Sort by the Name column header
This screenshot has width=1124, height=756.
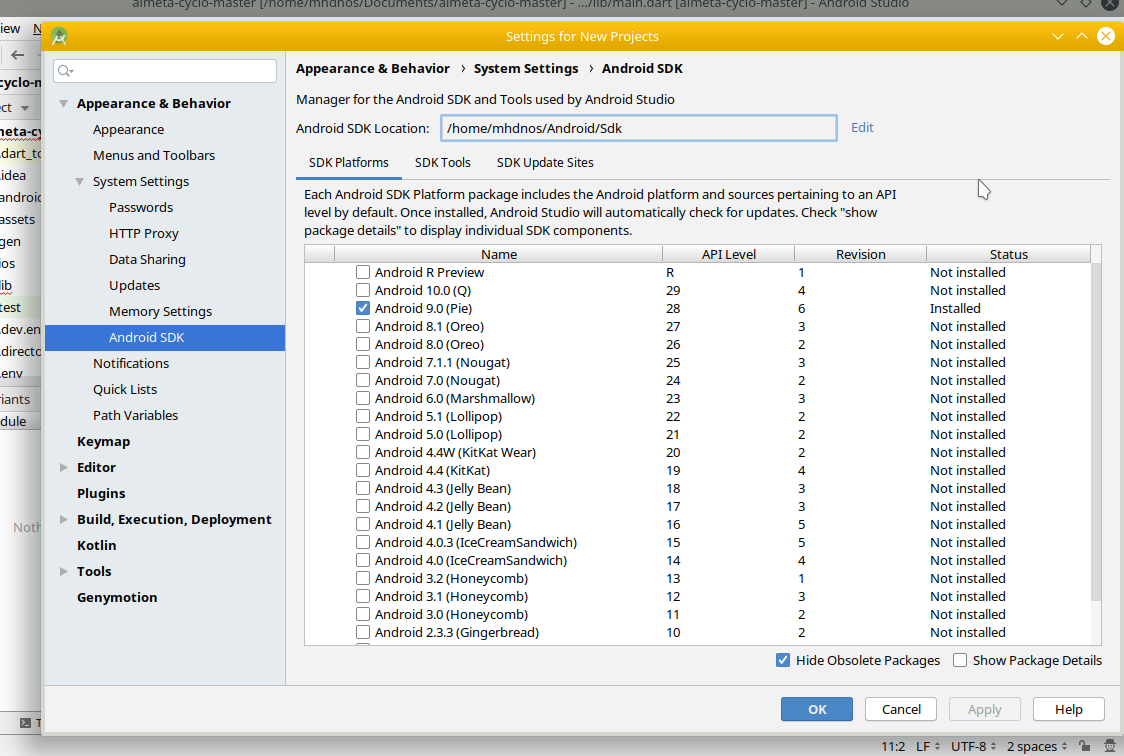[498, 254]
